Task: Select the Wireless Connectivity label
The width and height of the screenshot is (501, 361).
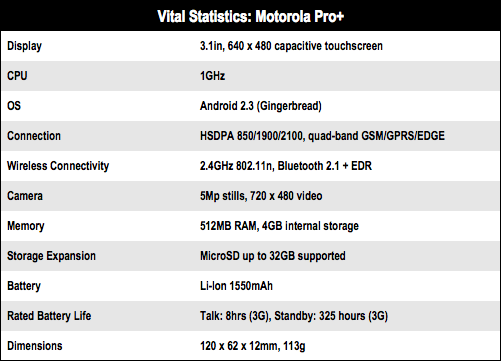Action: pyautogui.click(x=58, y=166)
